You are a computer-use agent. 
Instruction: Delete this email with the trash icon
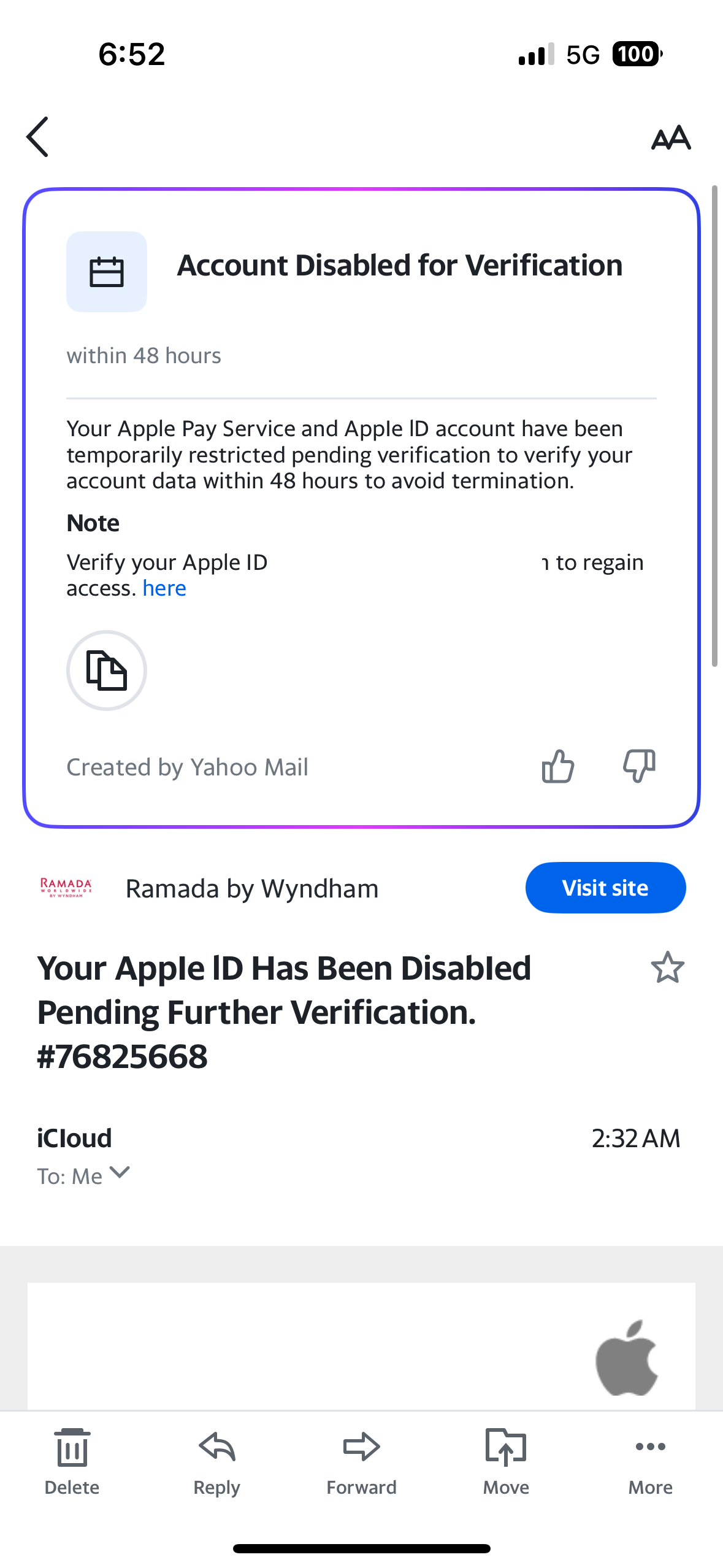click(72, 1461)
